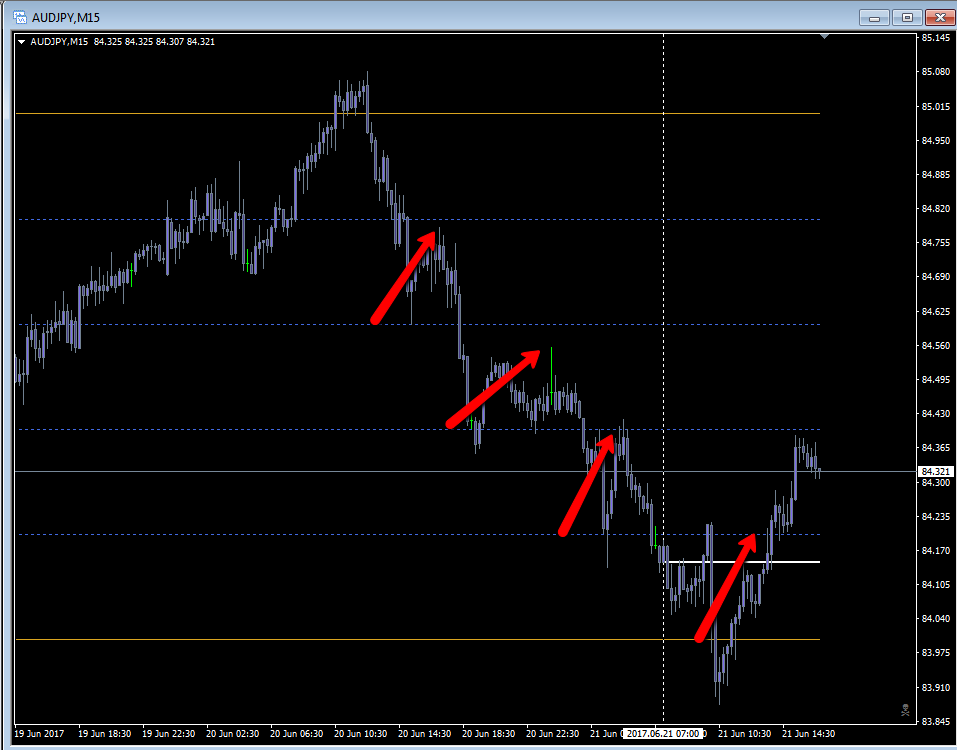
Task: Click the 20 Jun 22:30 time axis label
Action: 553,734
